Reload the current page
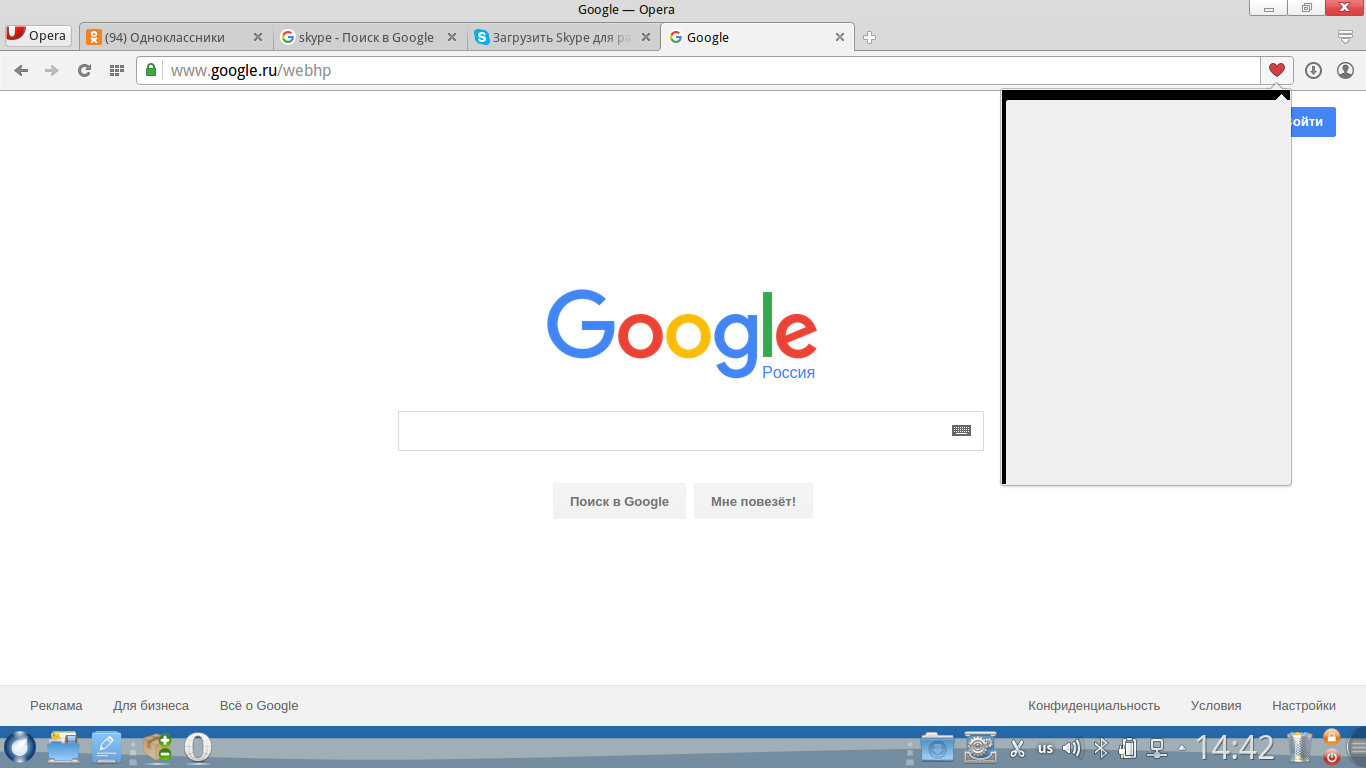This screenshot has width=1366, height=768. [x=84, y=70]
